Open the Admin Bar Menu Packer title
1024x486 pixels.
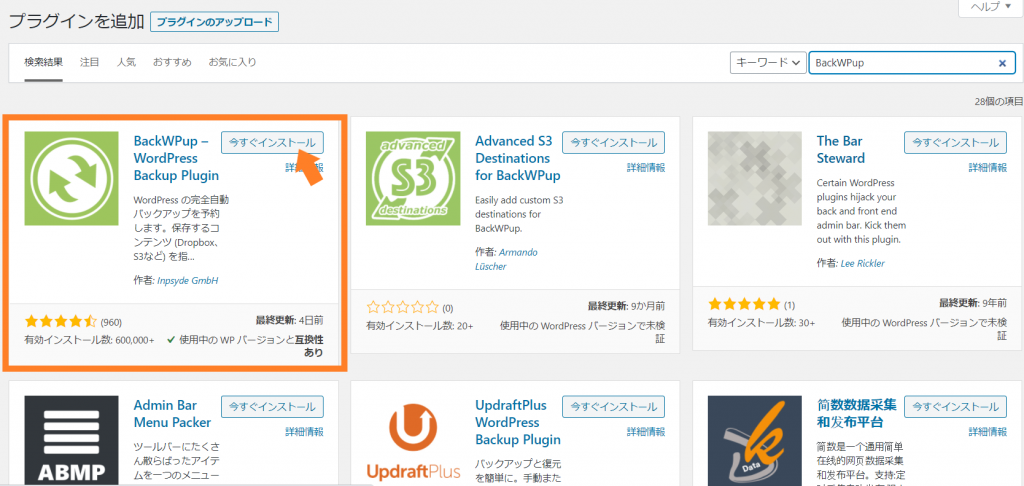click(x=172, y=413)
